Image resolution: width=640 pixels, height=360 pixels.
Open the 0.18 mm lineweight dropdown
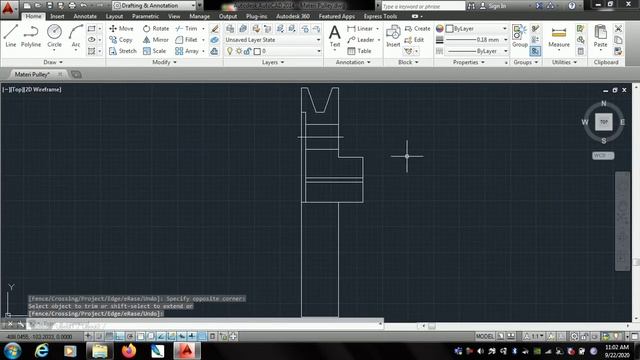[478, 40]
